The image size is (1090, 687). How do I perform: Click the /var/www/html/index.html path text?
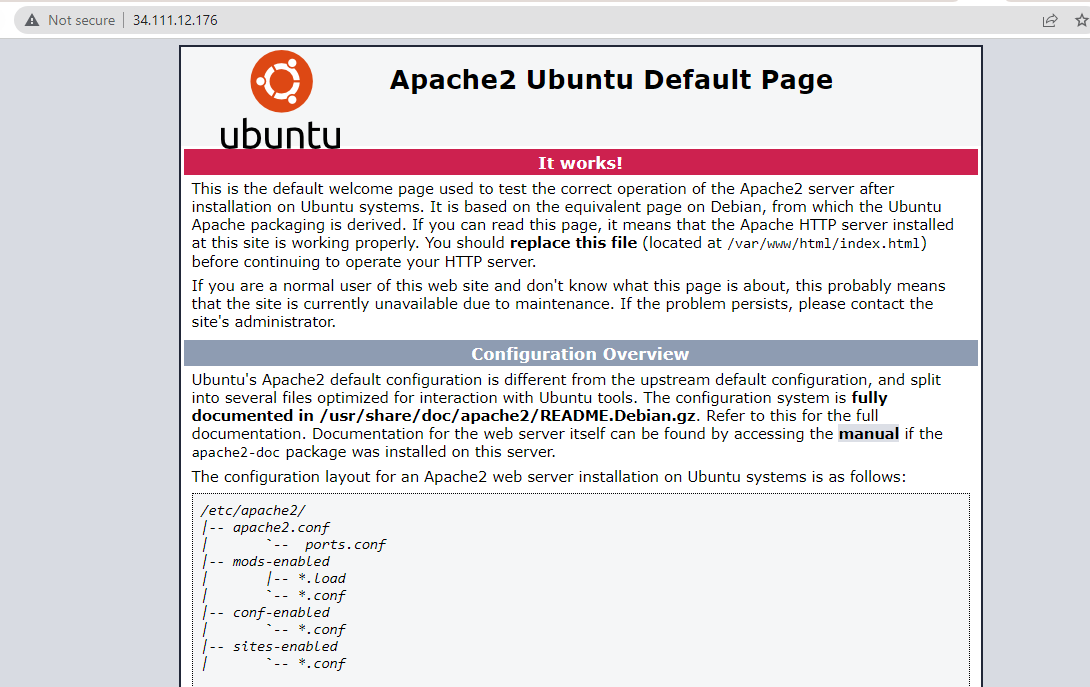824,243
